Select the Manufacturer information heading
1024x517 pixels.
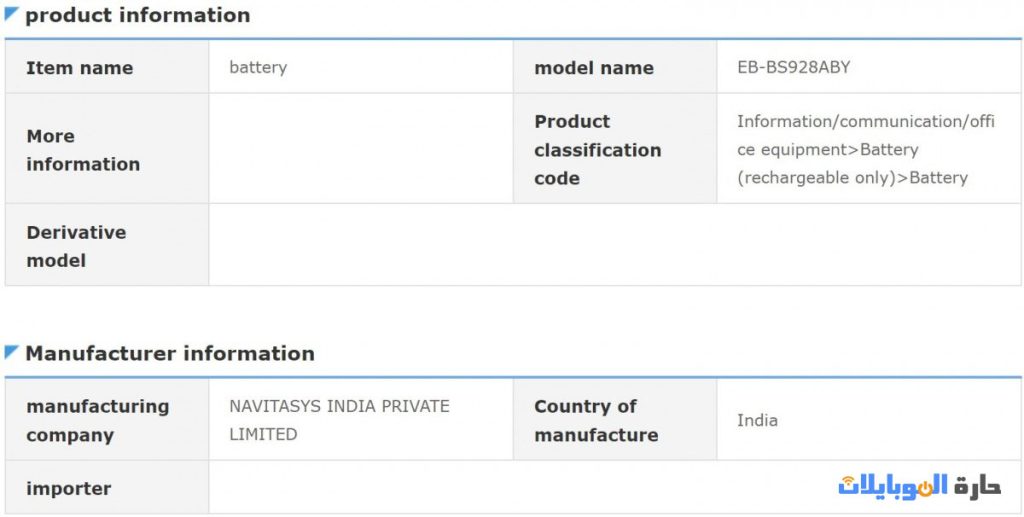(x=169, y=353)
